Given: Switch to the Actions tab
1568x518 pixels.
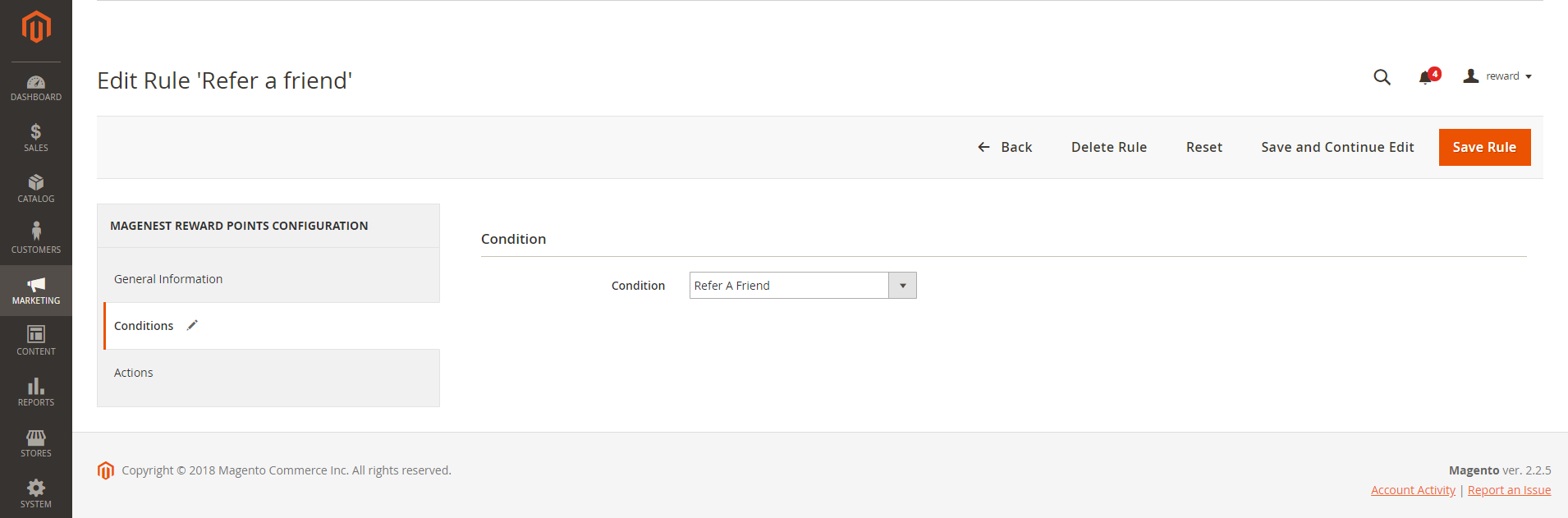Looking at the screenshot, I should 134,373.
